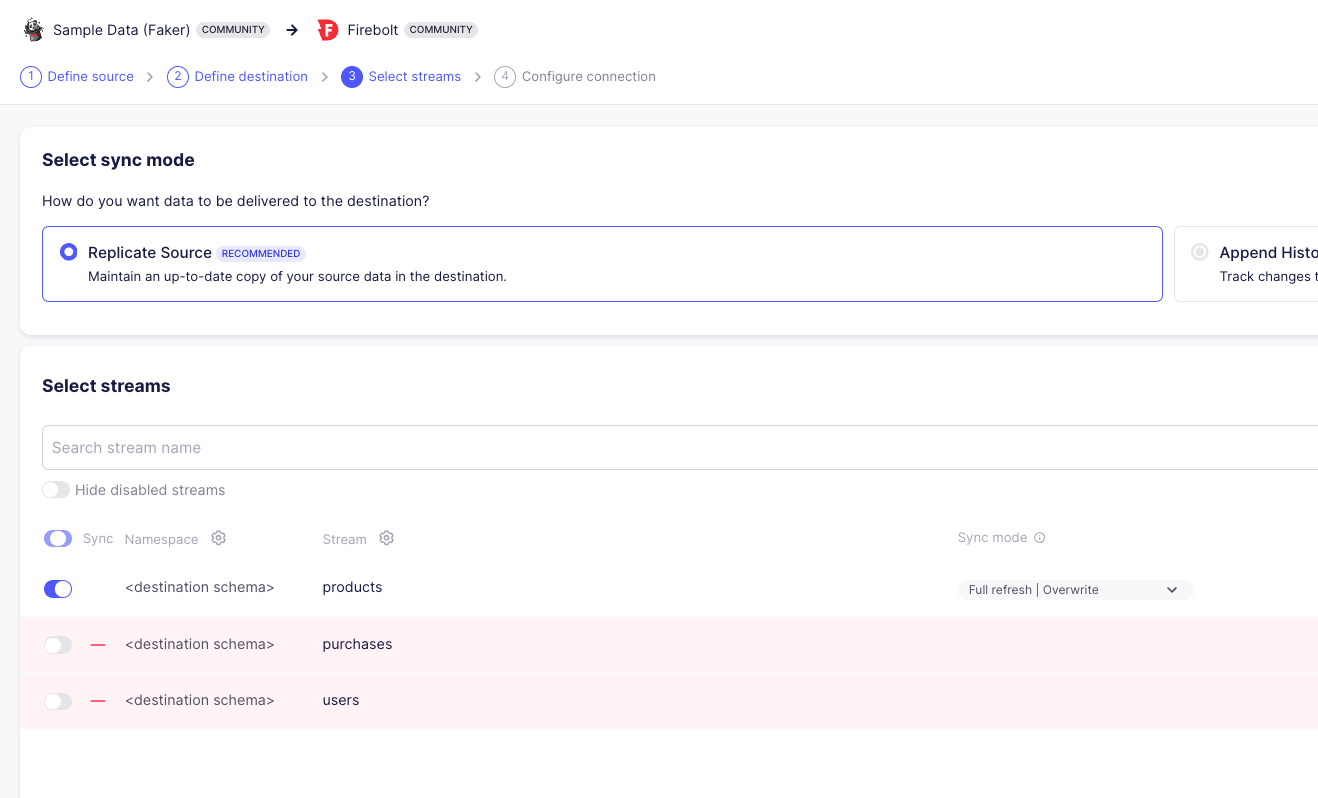Click COMMUNITY badge next to Firebolt
Viewport: 1318px width, 798px height.
(441, 30)
